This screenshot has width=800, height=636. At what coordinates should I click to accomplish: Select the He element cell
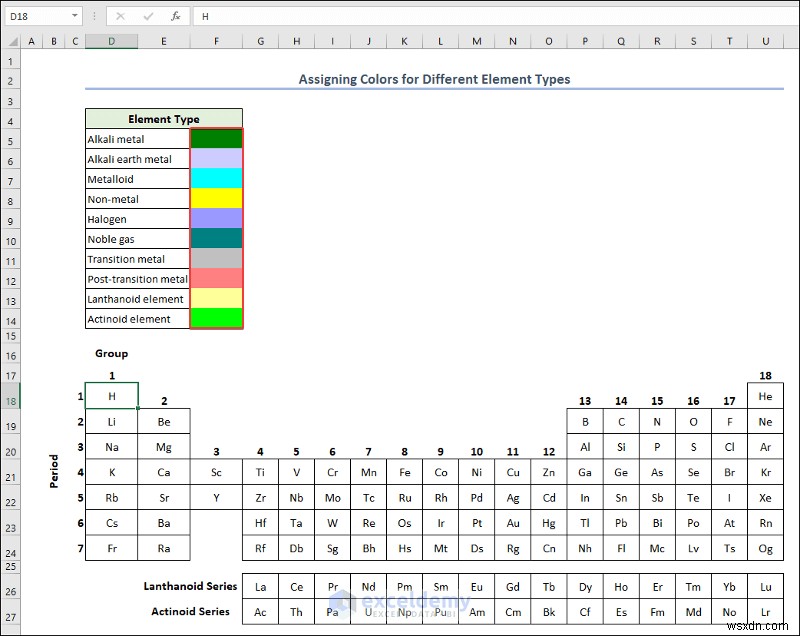tap(765, 396)
